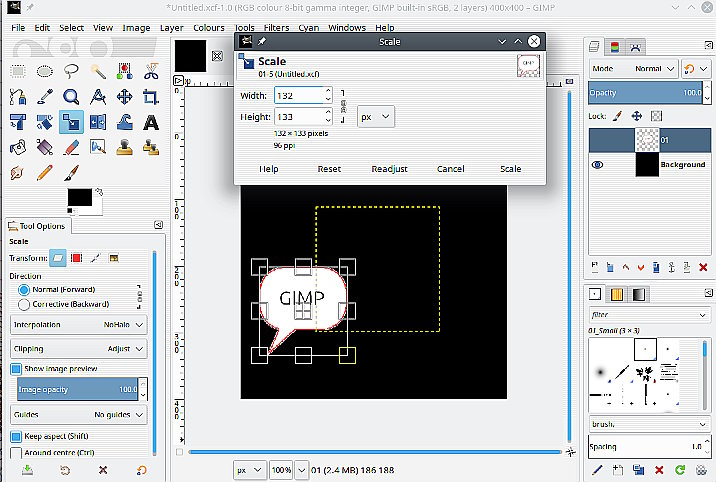Screen dimensions: 716x482
Task: Click the layer Opacity slider
Action: (644, 92)
